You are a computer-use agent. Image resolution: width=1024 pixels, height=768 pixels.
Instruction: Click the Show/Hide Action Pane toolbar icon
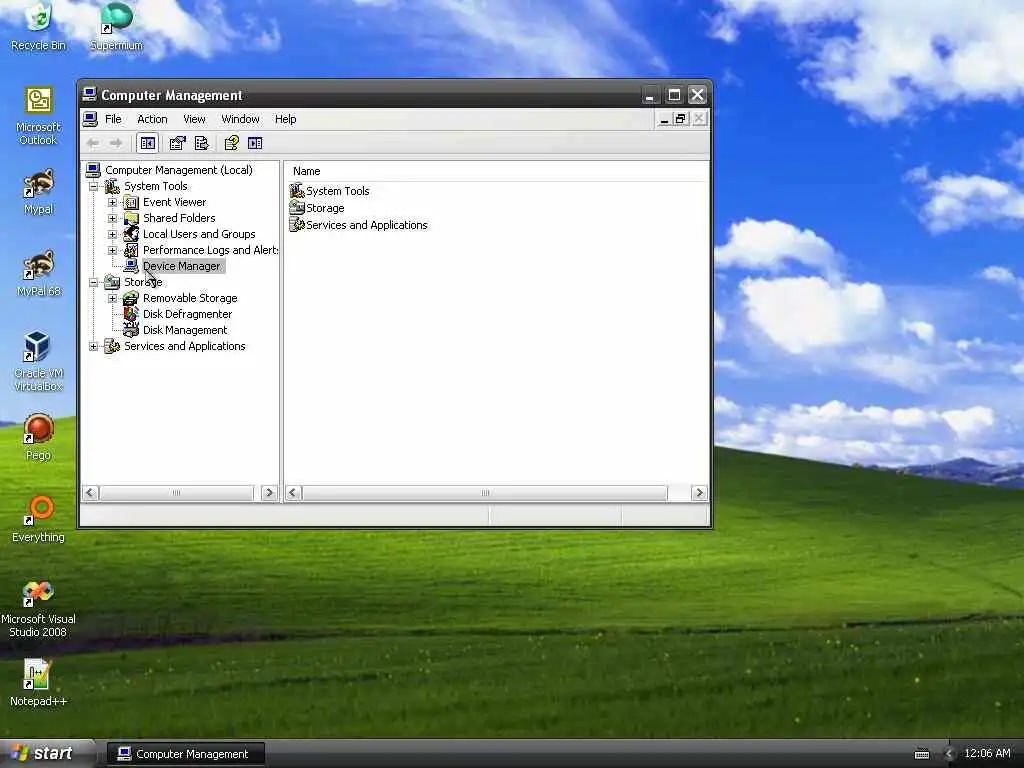[255, 143]
